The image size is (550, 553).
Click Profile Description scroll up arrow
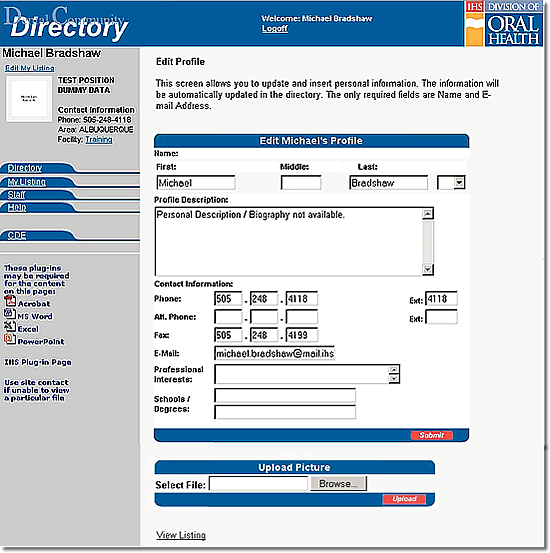tap(428, 214)
